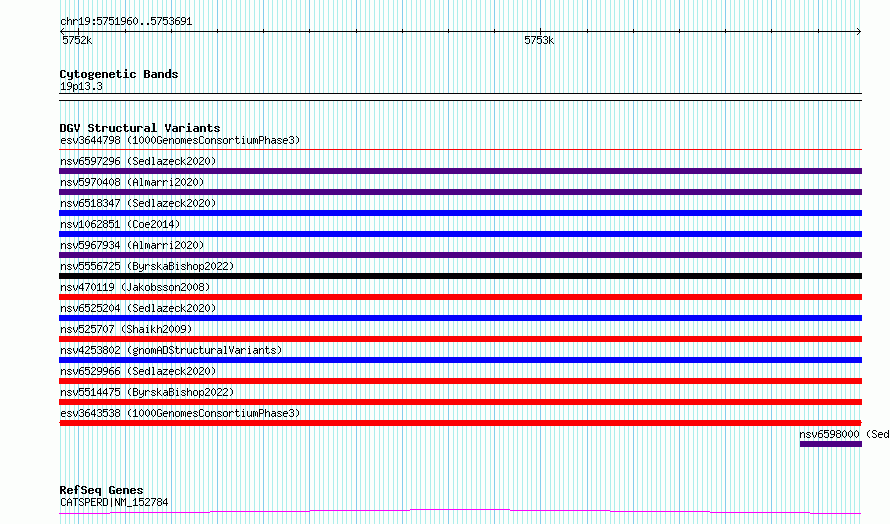Click the blue bar under nsv6525204
This screenshot has height=524, width=890.
click(460, 318)
